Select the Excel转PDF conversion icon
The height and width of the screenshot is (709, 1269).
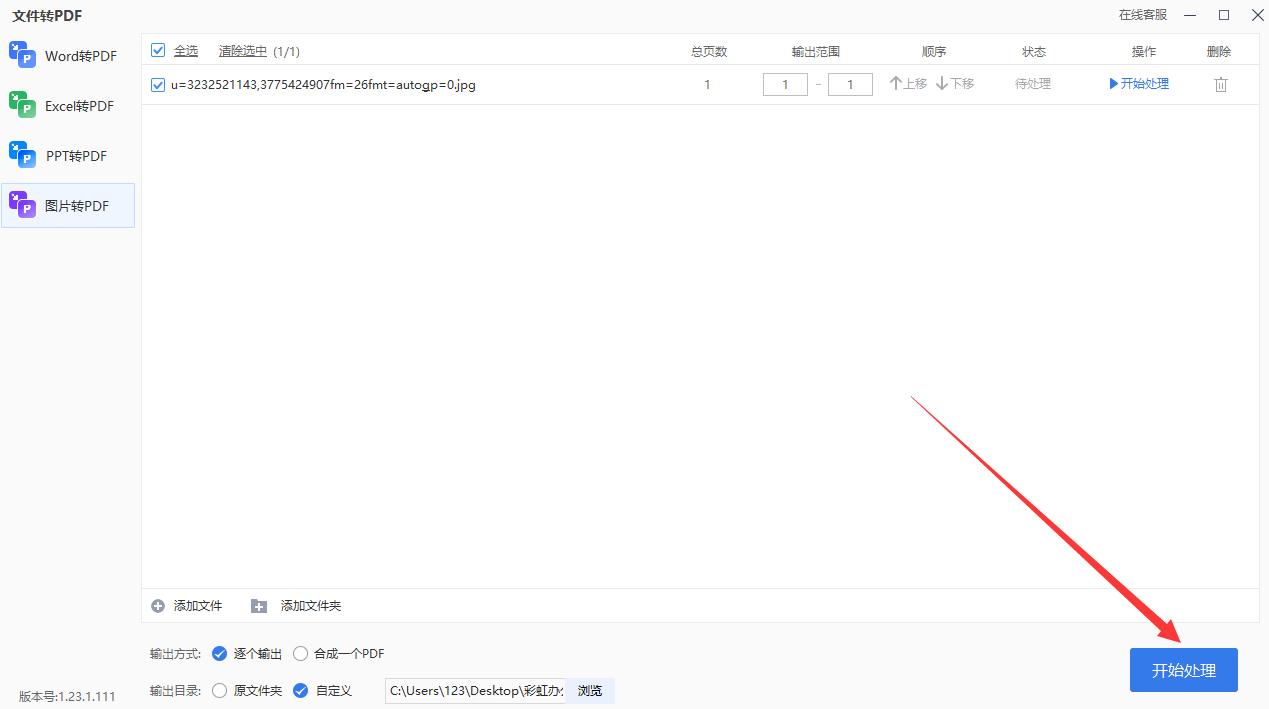click(x=24, y=105)
